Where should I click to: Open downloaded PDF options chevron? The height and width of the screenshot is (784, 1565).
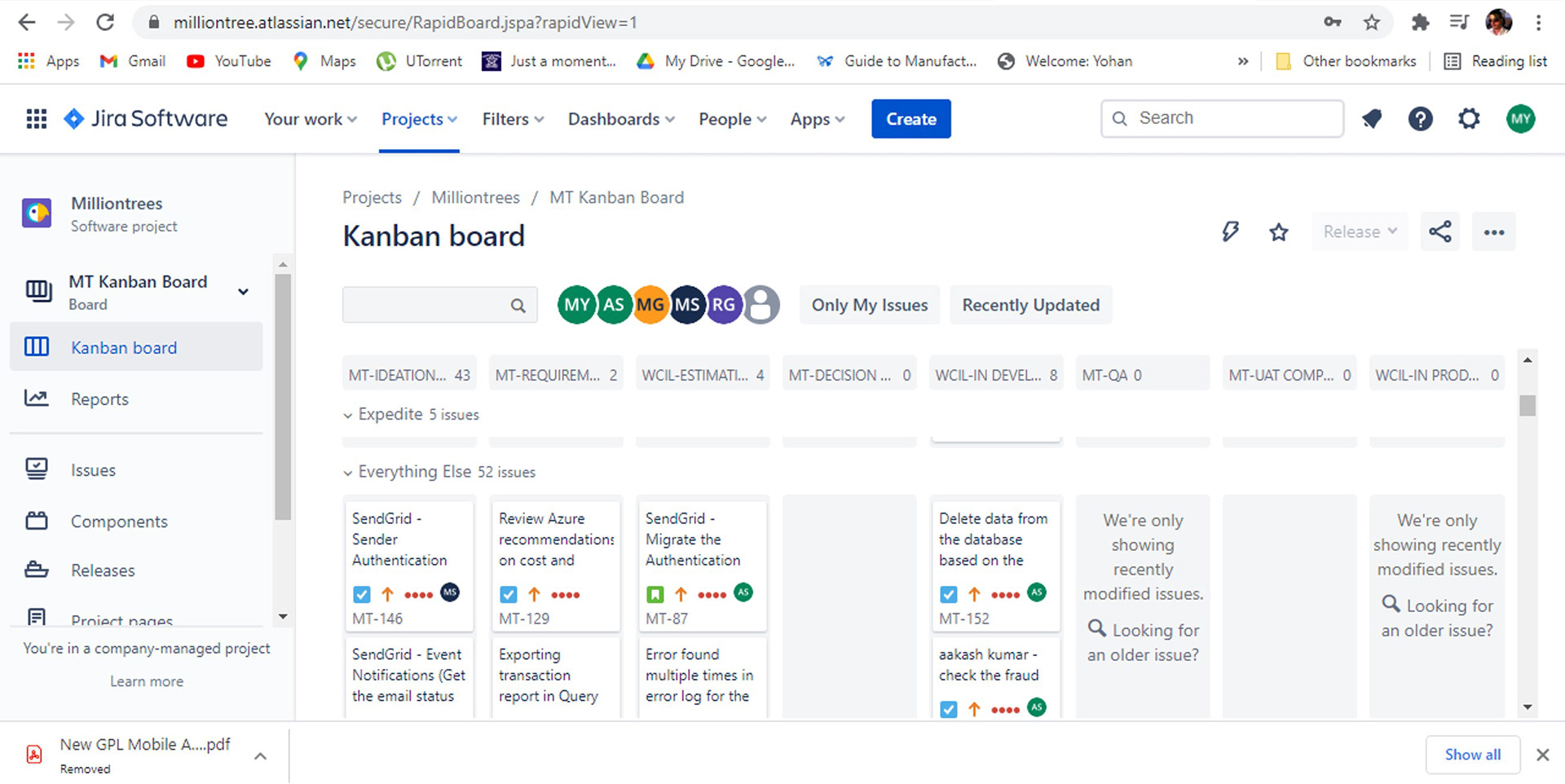(260, 756)
